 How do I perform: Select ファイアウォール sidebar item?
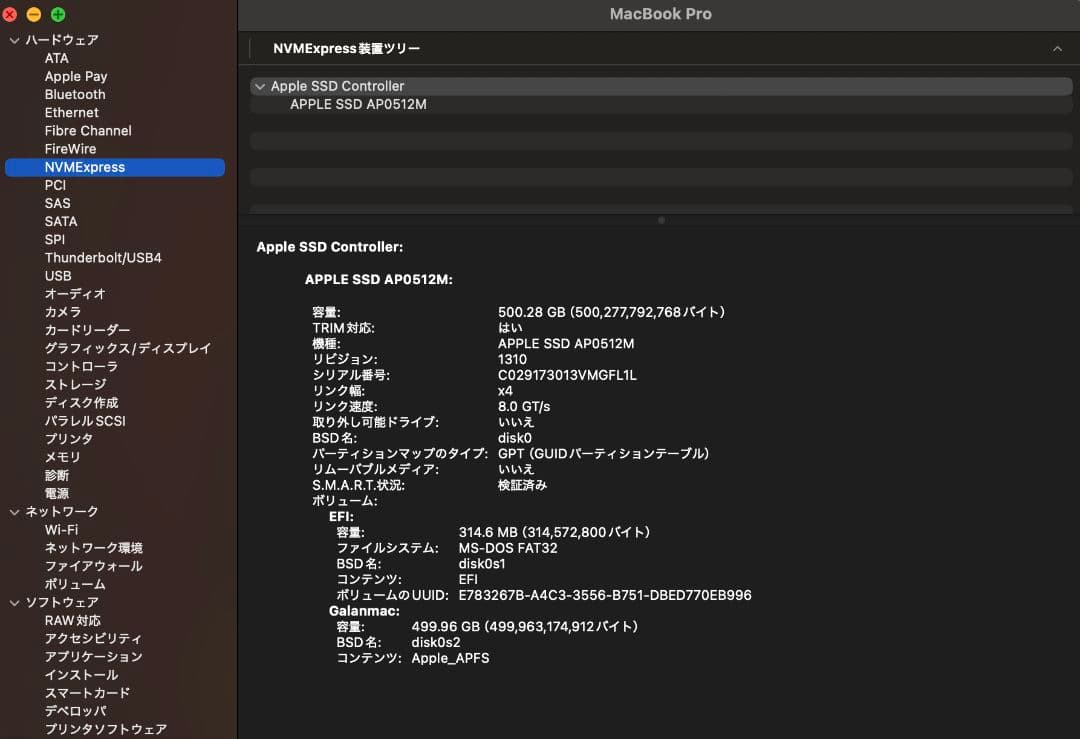click(94, 565)
